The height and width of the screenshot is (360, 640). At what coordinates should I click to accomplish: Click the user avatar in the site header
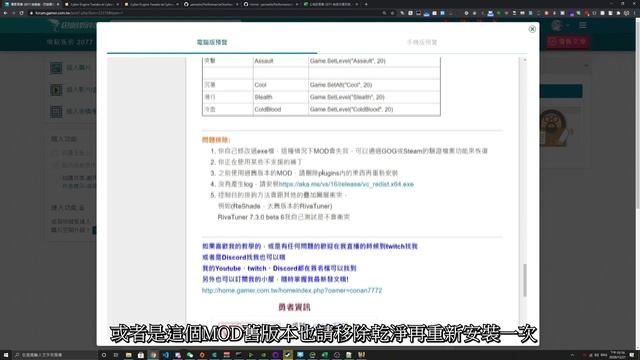point(557,25)
